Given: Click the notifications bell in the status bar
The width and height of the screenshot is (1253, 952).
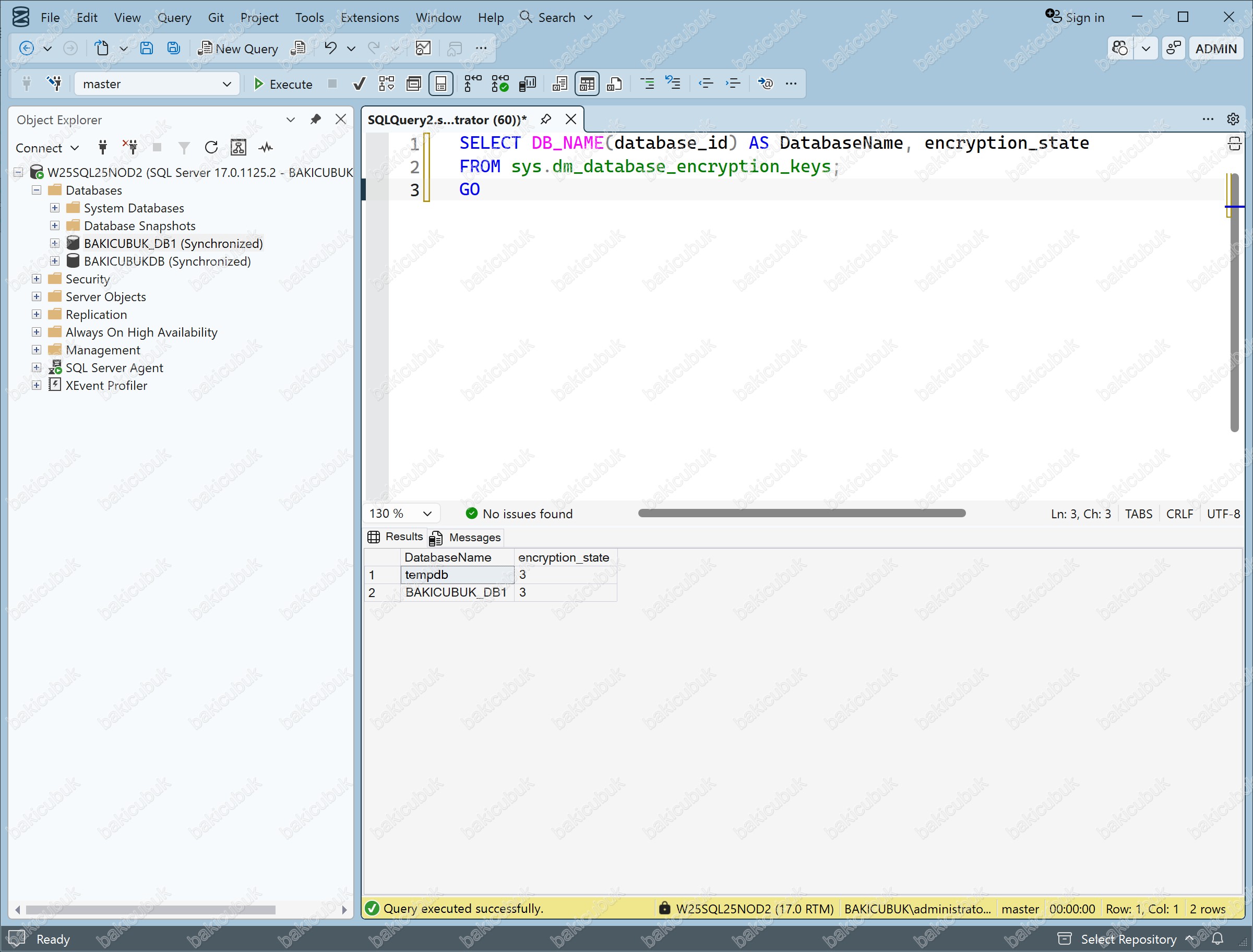Looking at the screenshot, I should [1218, 939].
